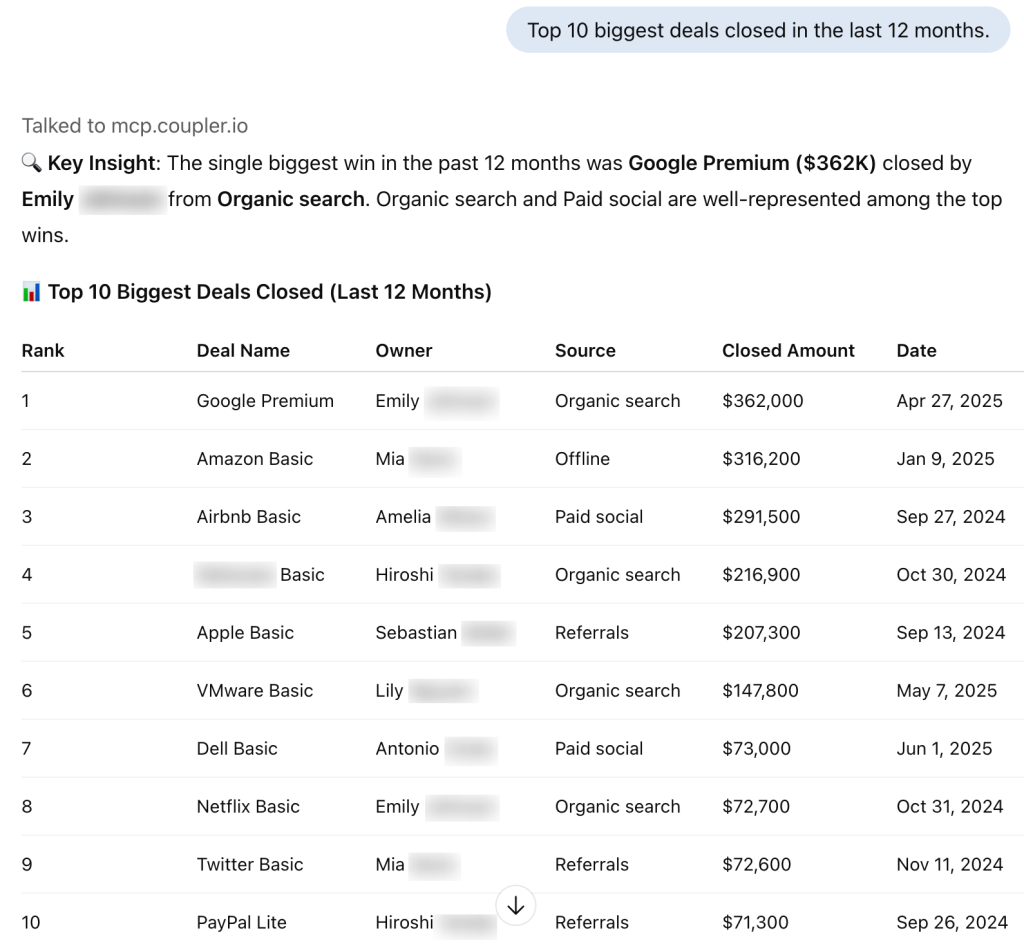
Task: Click the $72,600 closed amount
Action: (756, 864)
